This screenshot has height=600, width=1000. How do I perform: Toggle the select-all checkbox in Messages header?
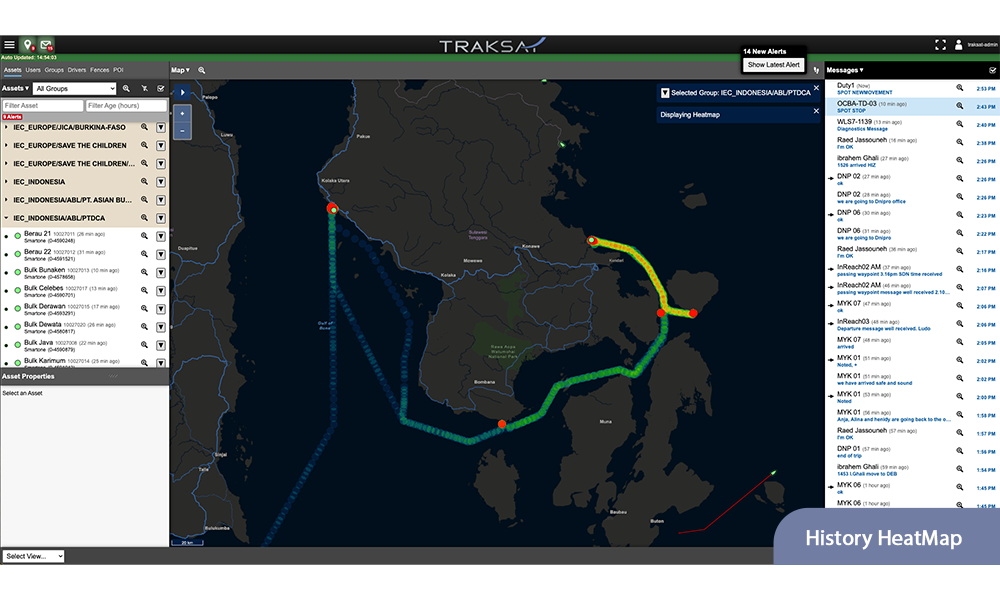point(992,71)
